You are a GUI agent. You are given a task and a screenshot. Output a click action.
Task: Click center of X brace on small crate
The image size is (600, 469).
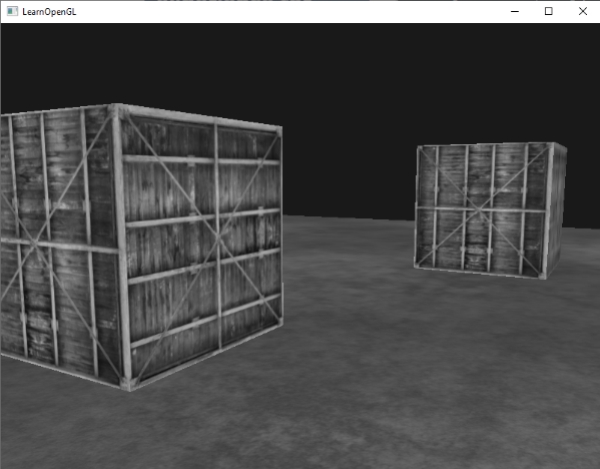click(481, 208)
